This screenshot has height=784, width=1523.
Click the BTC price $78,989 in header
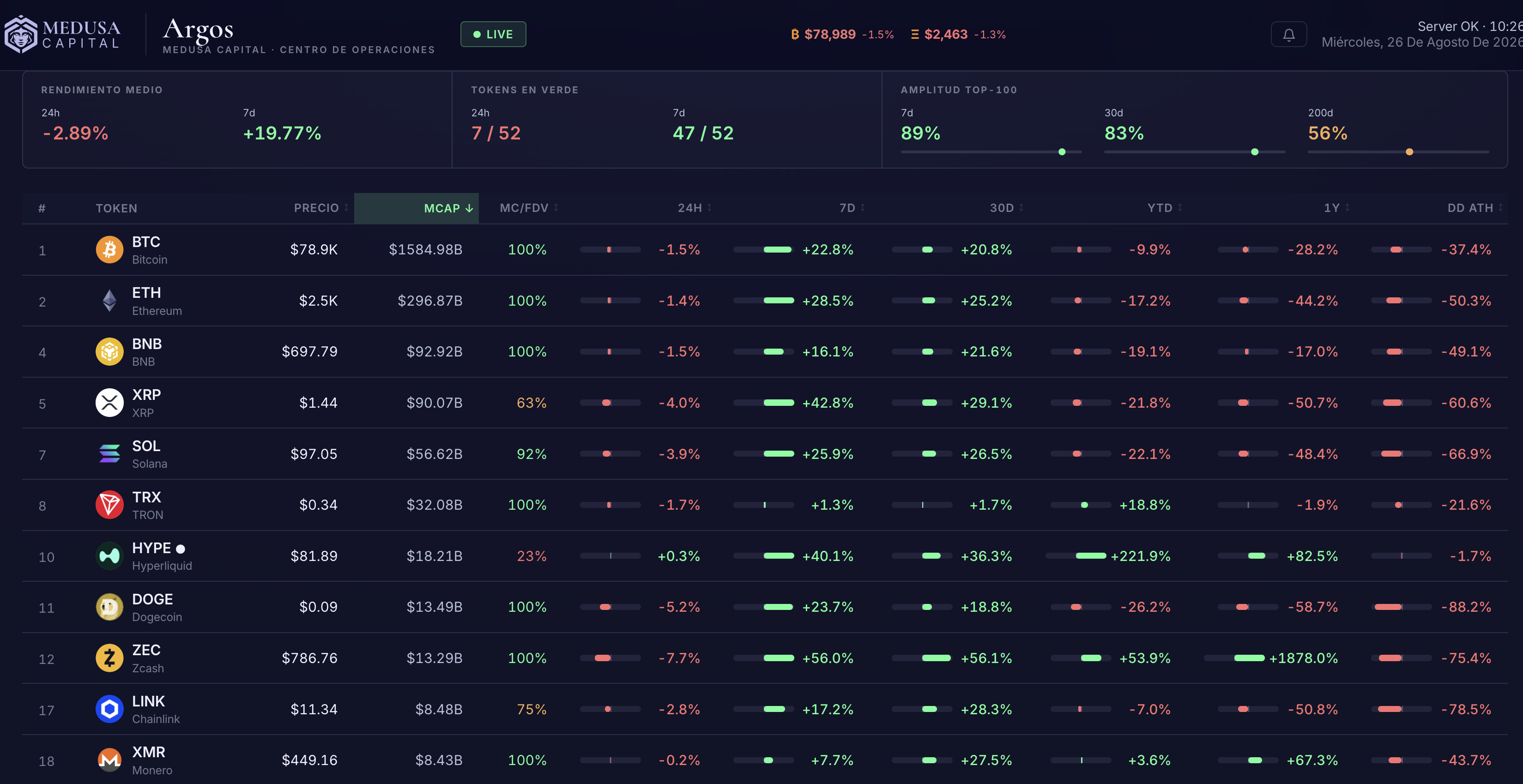[829, 34]
